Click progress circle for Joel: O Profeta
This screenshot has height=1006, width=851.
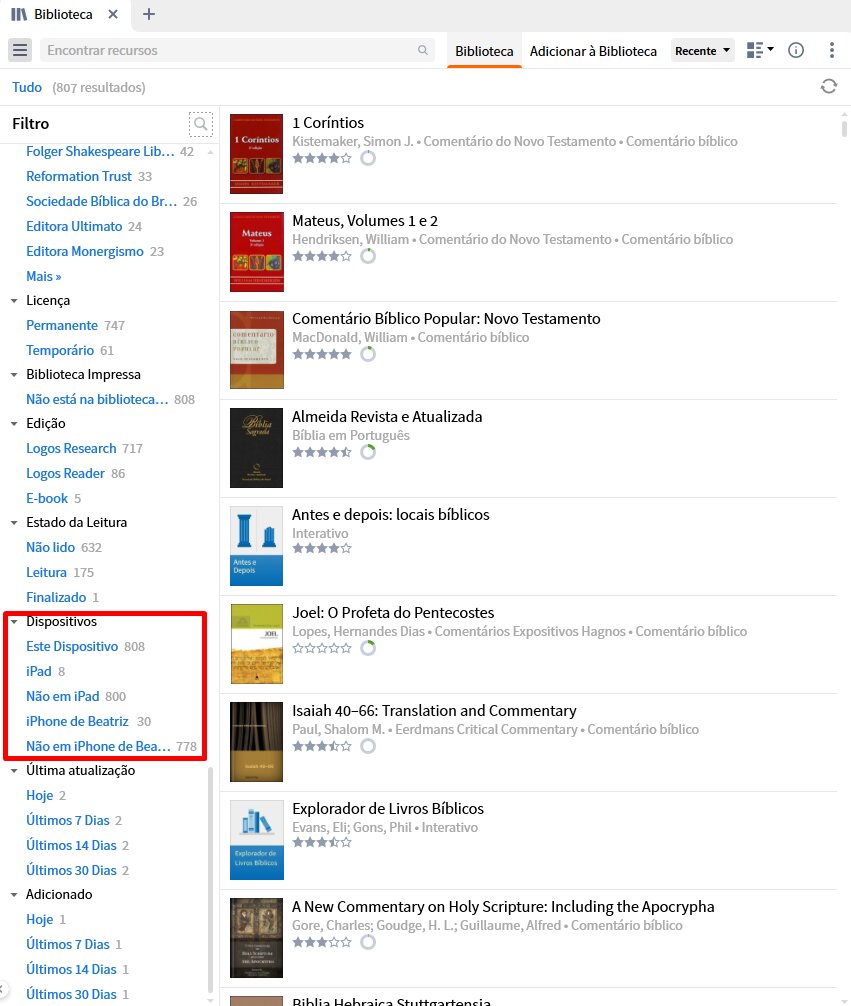(x=368, y=648)
